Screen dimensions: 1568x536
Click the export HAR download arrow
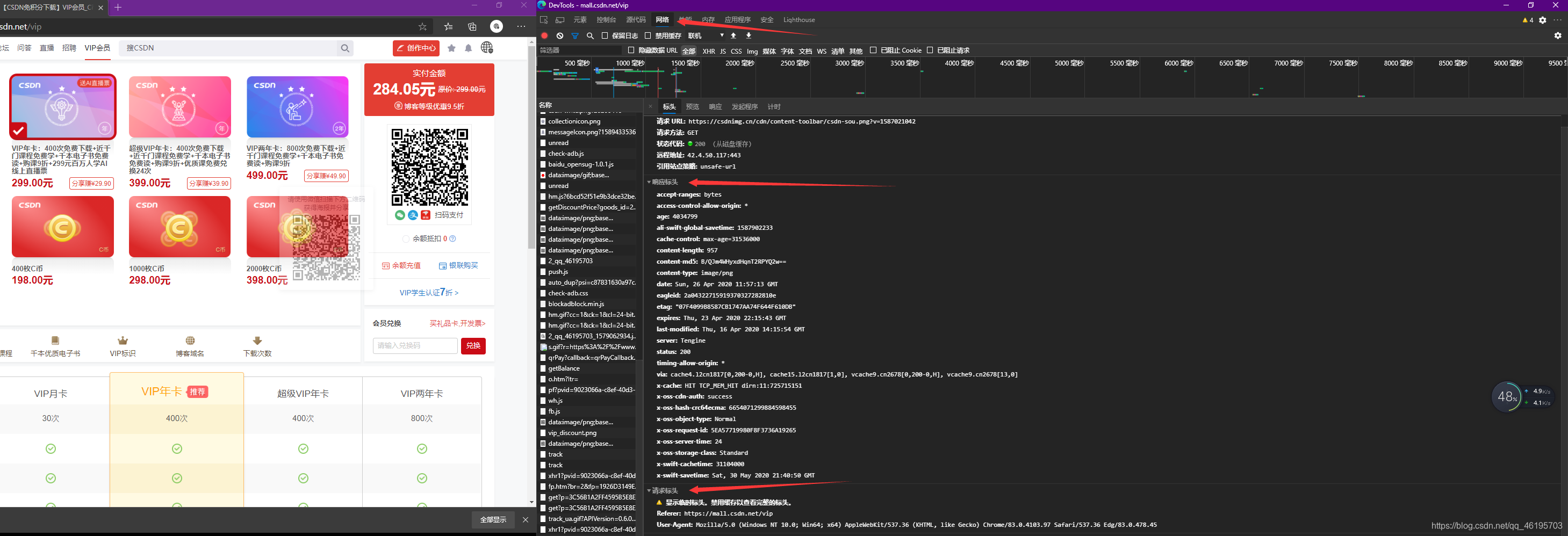tap(749, 36)
